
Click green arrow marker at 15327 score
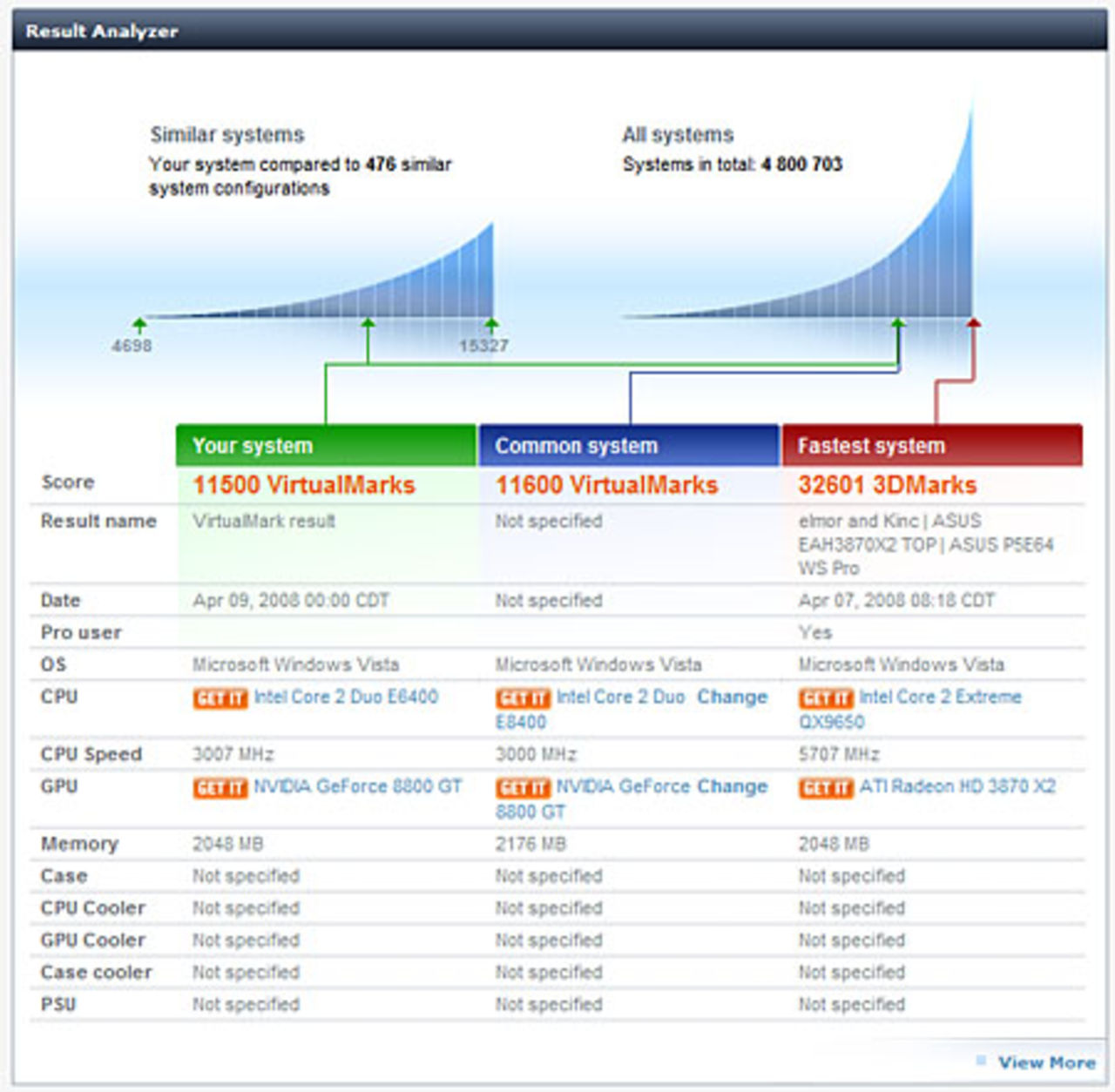pos(491,325)
